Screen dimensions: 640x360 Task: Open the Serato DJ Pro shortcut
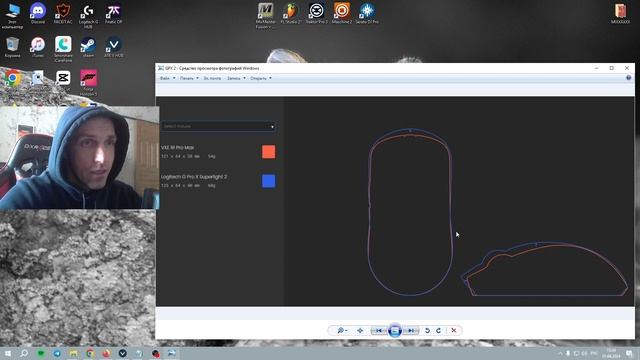(x=367, y=13)
